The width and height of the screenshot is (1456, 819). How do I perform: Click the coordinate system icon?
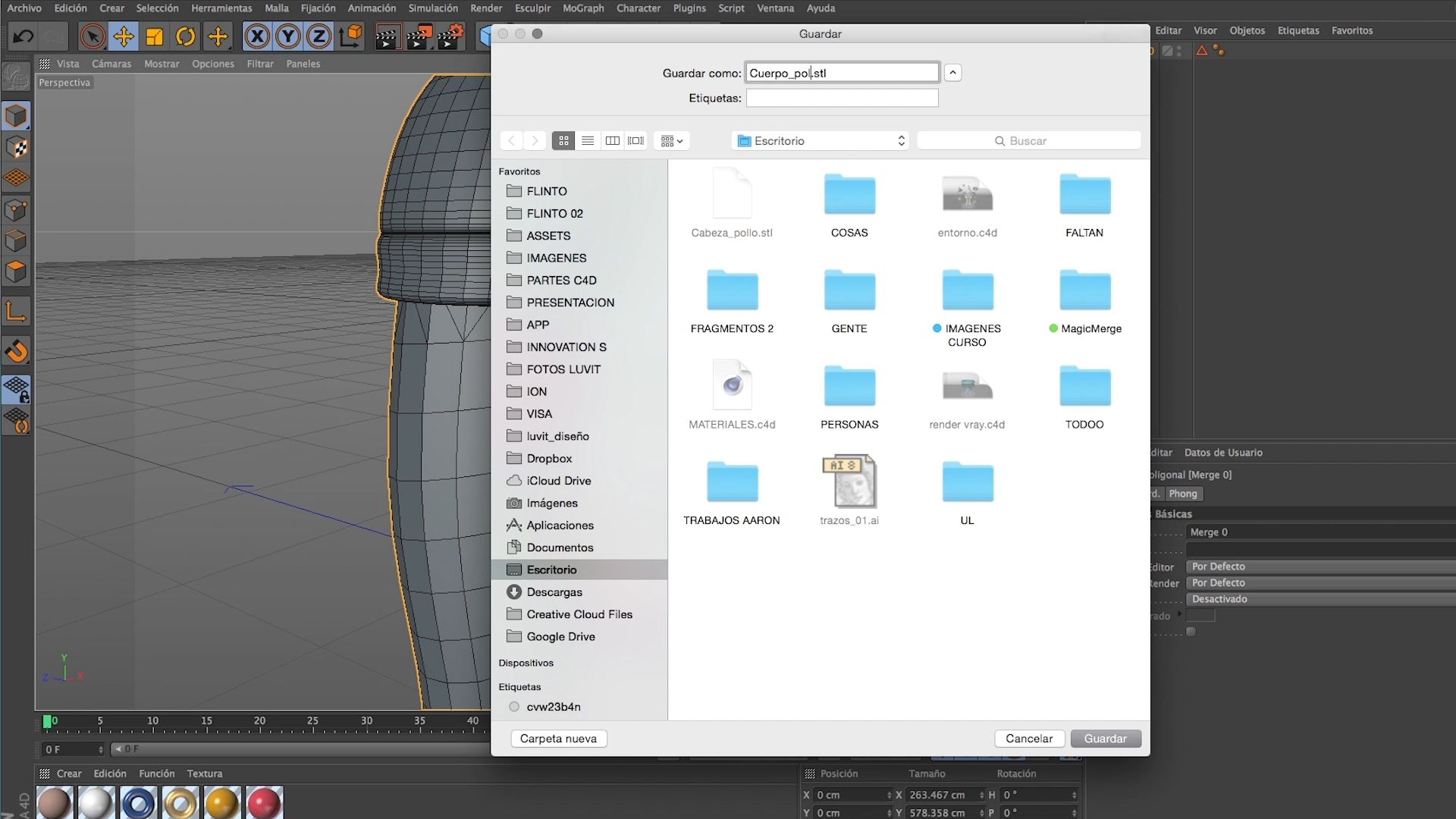click(x=351, y=36)
